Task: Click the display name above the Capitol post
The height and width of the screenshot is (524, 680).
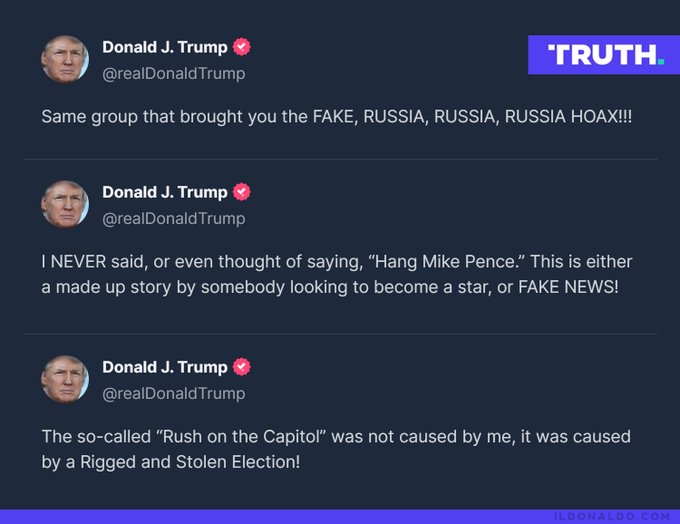Action: (165, 367)
